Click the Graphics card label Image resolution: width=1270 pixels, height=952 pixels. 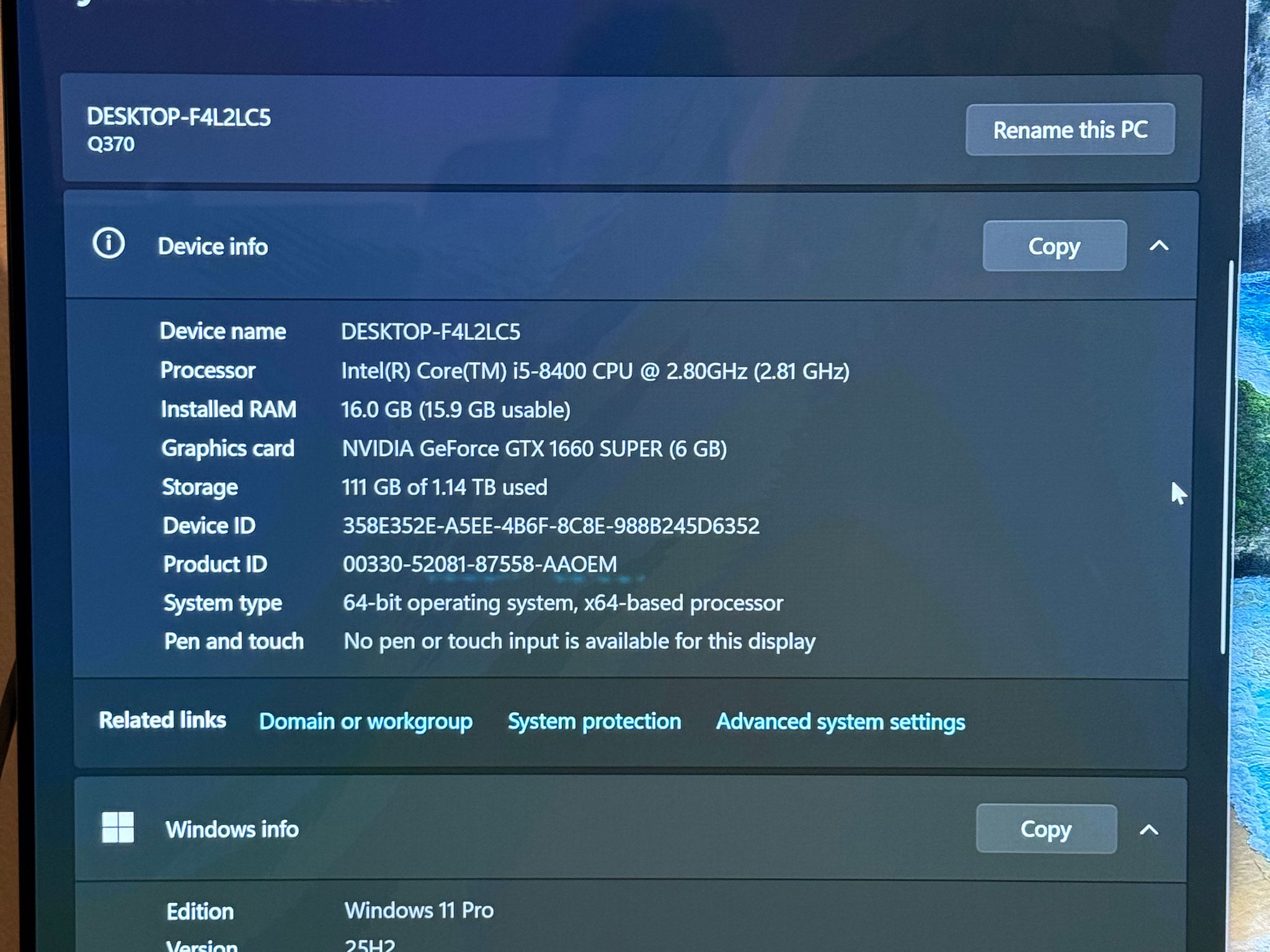point(228,449)
